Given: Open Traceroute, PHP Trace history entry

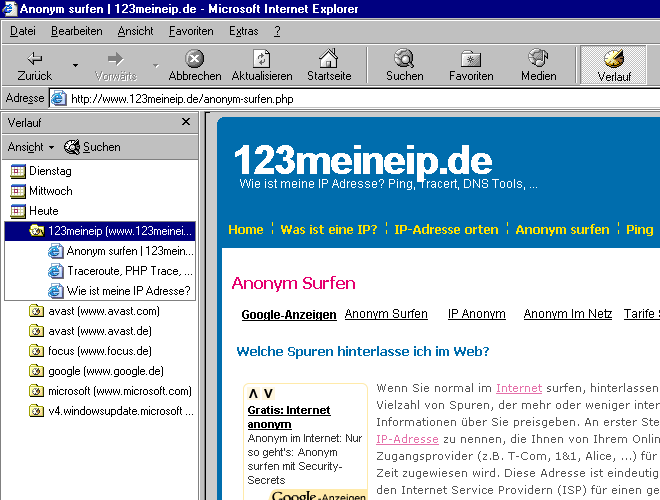Looking at the screenshot, I should tap(120, 271).
